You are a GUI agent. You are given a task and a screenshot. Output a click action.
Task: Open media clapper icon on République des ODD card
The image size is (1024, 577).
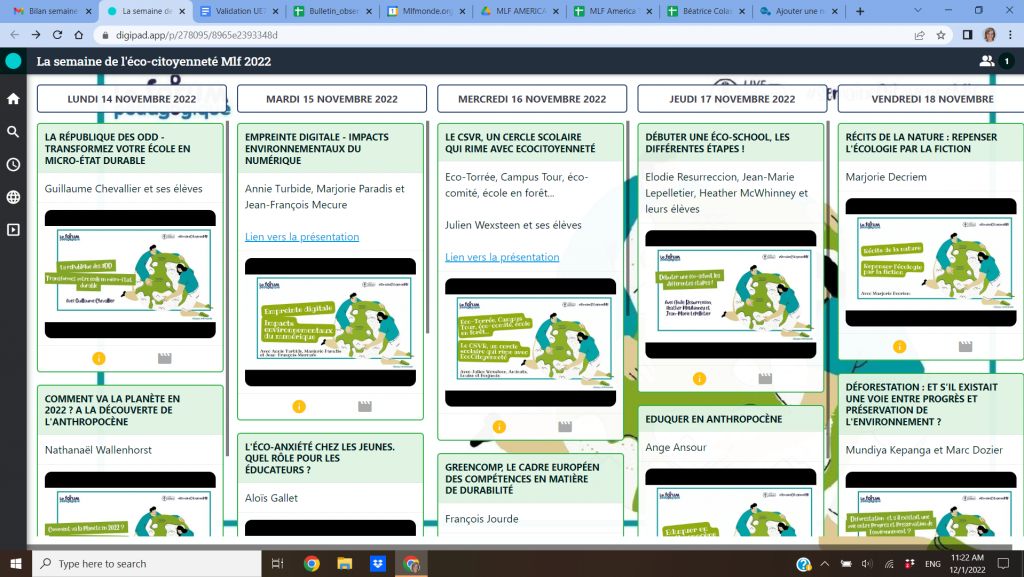[x=165, y=358]
